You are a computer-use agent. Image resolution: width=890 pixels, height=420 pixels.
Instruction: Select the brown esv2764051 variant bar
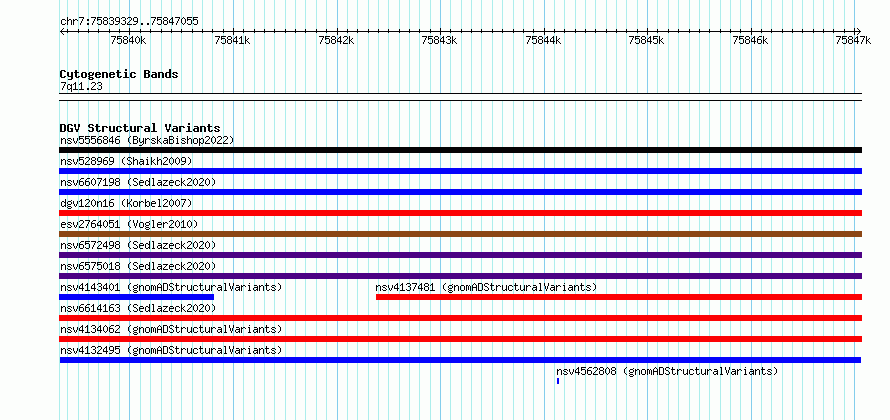(460, 234)
